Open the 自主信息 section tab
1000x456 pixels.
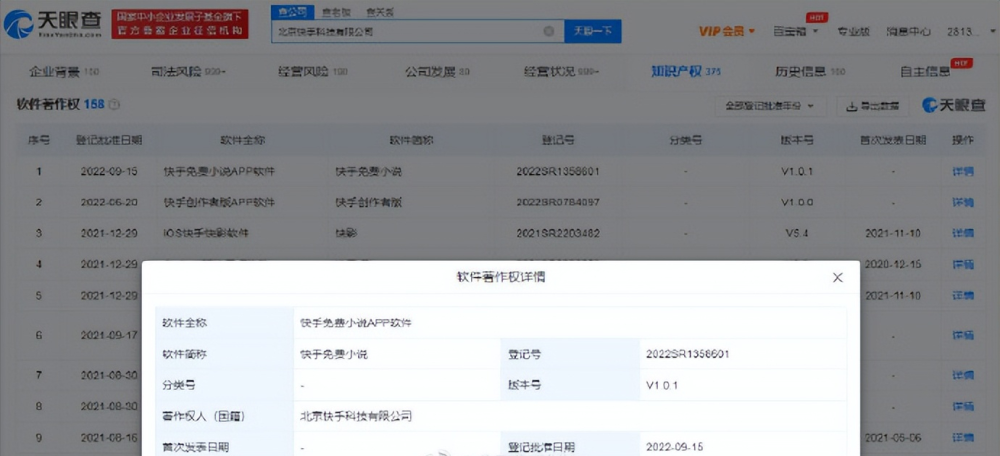pos(925,72)
